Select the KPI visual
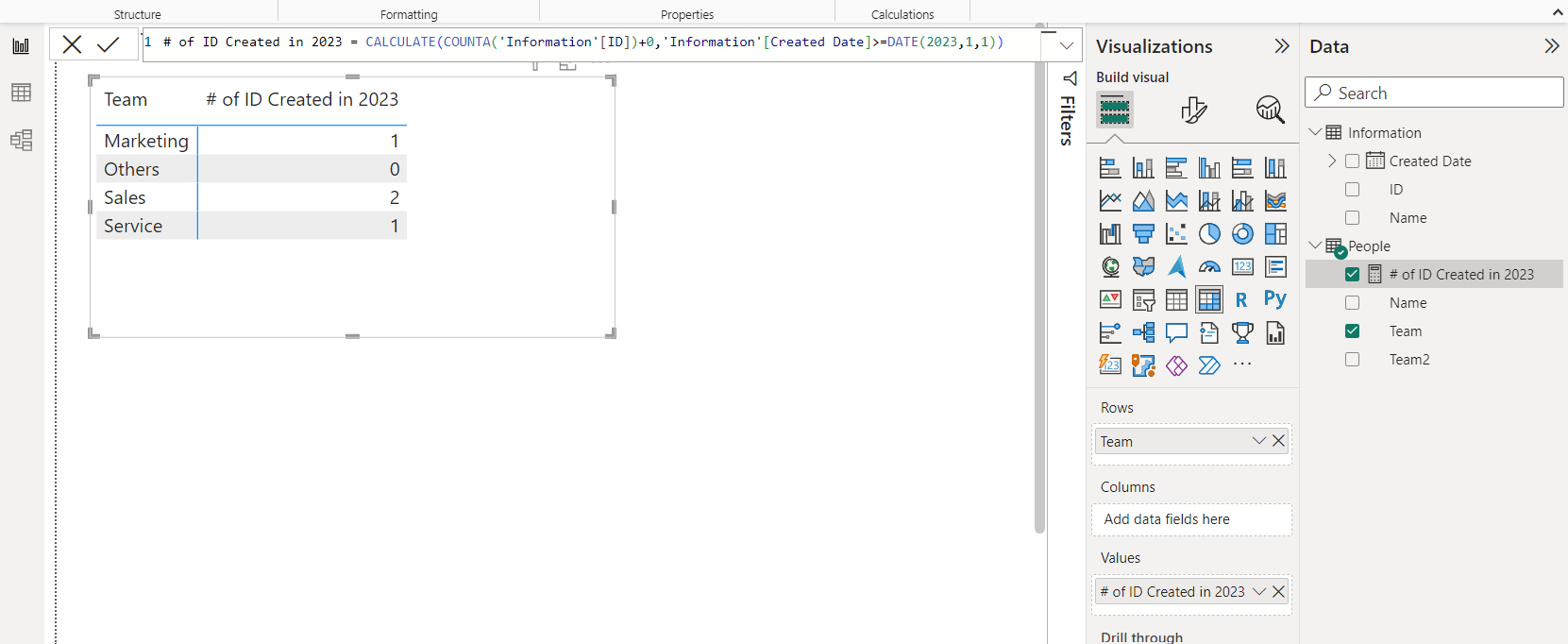The image size is (1568, 644). [1110, 300]
